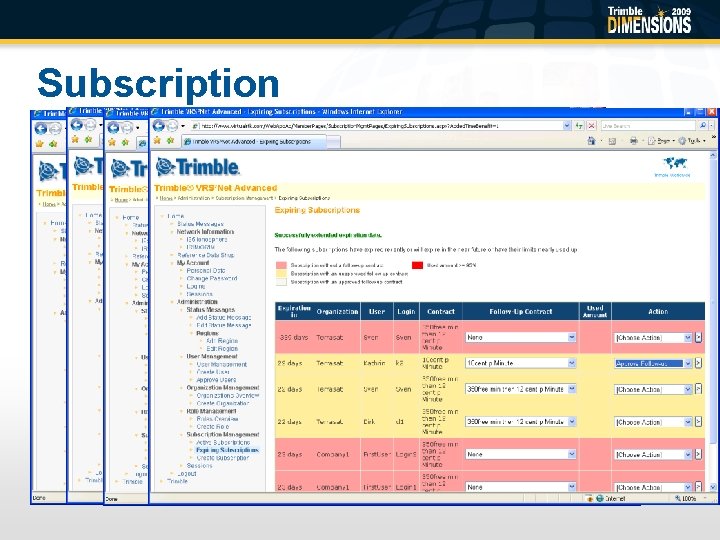The width and height of the screenshot is (720, 540).
Task: Open Active Subscriptions in sidebar
Action: (x=223, y=443)
